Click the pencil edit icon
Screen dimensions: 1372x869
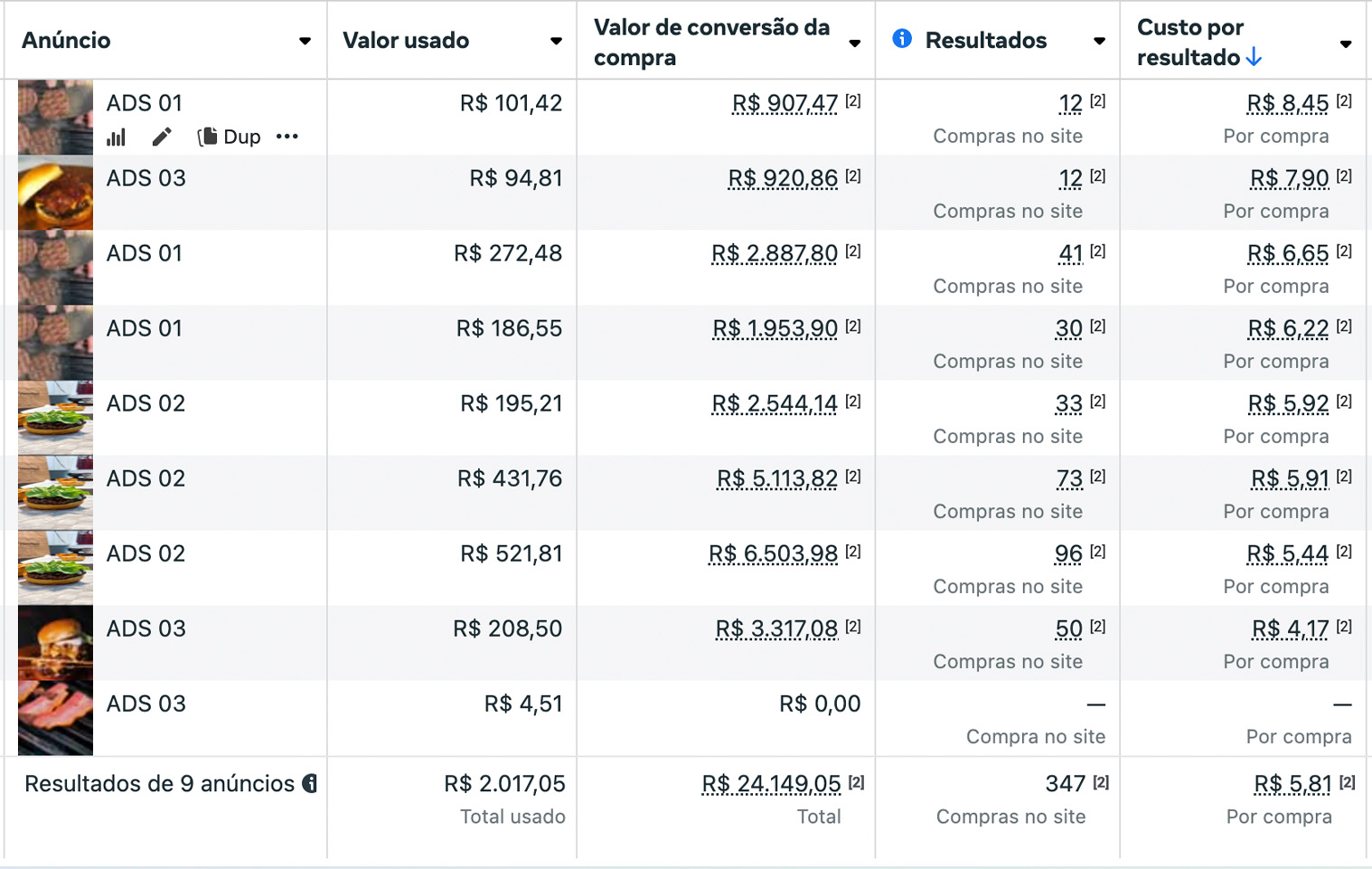[x=162, y=137]
